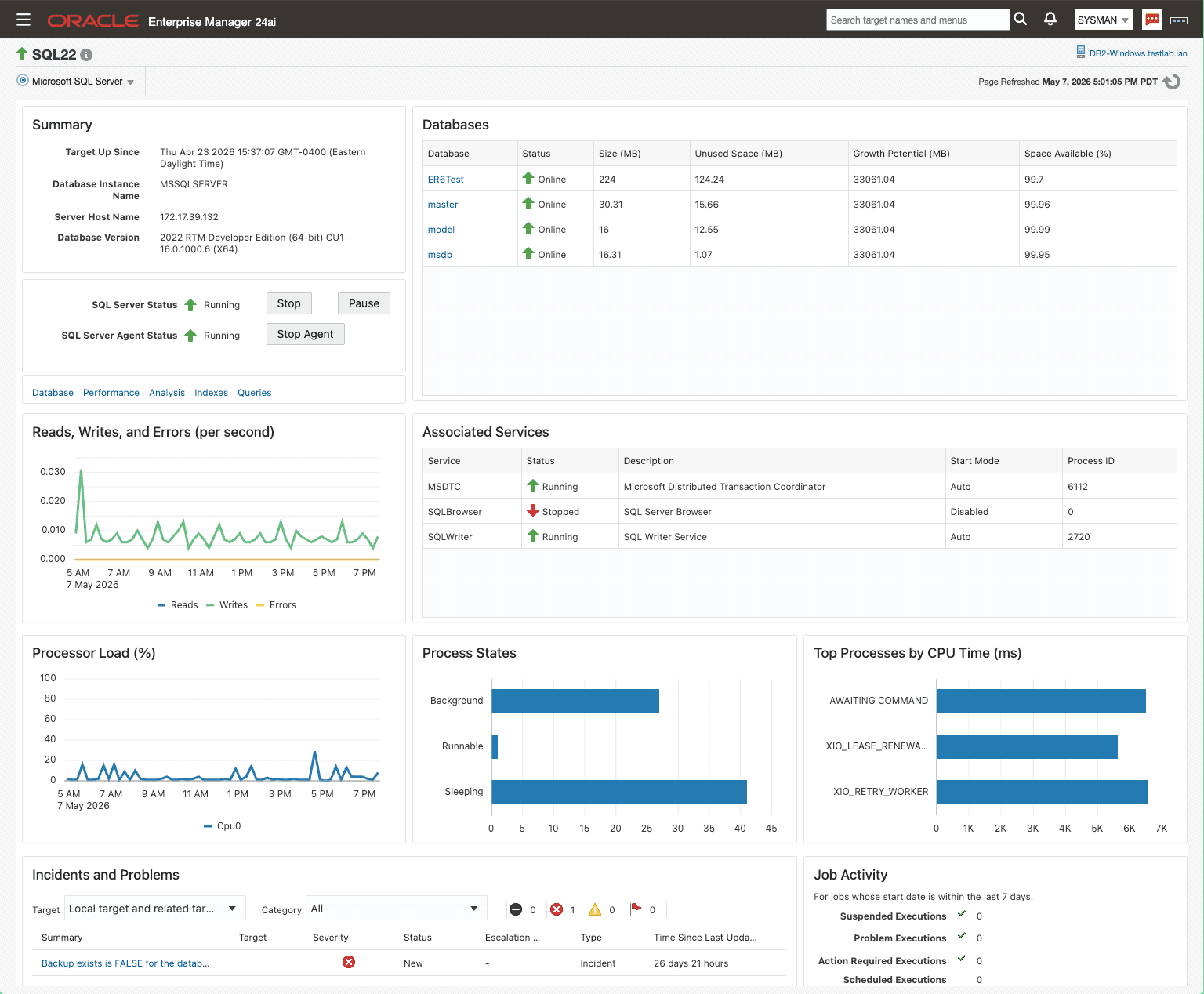1204x994 pixels.
Task: Open the Performance menu link
Action: (111, 393)
